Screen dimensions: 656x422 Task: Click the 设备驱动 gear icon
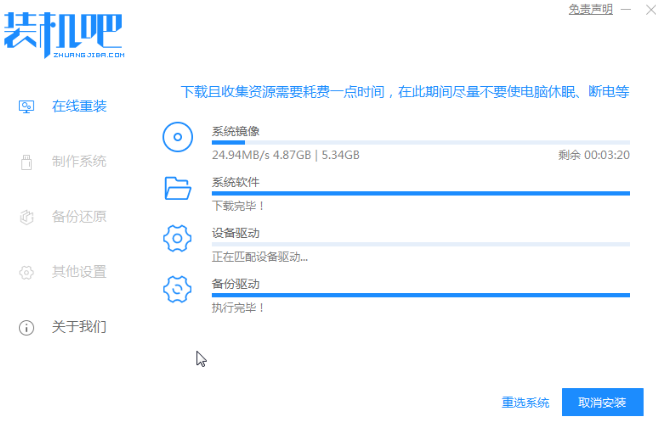(x=177, y=238)
